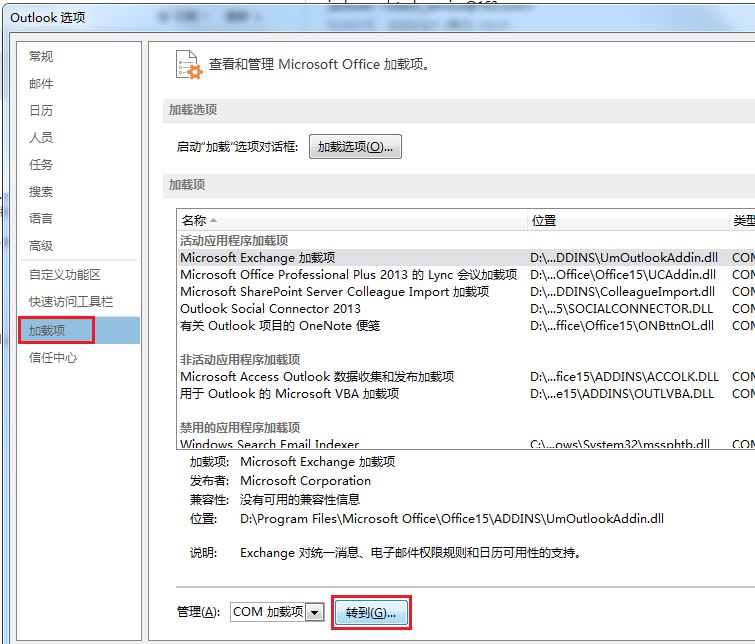Click the full UmOutlookAddin.dll path text
755x644 pixels.
[452, 519]
